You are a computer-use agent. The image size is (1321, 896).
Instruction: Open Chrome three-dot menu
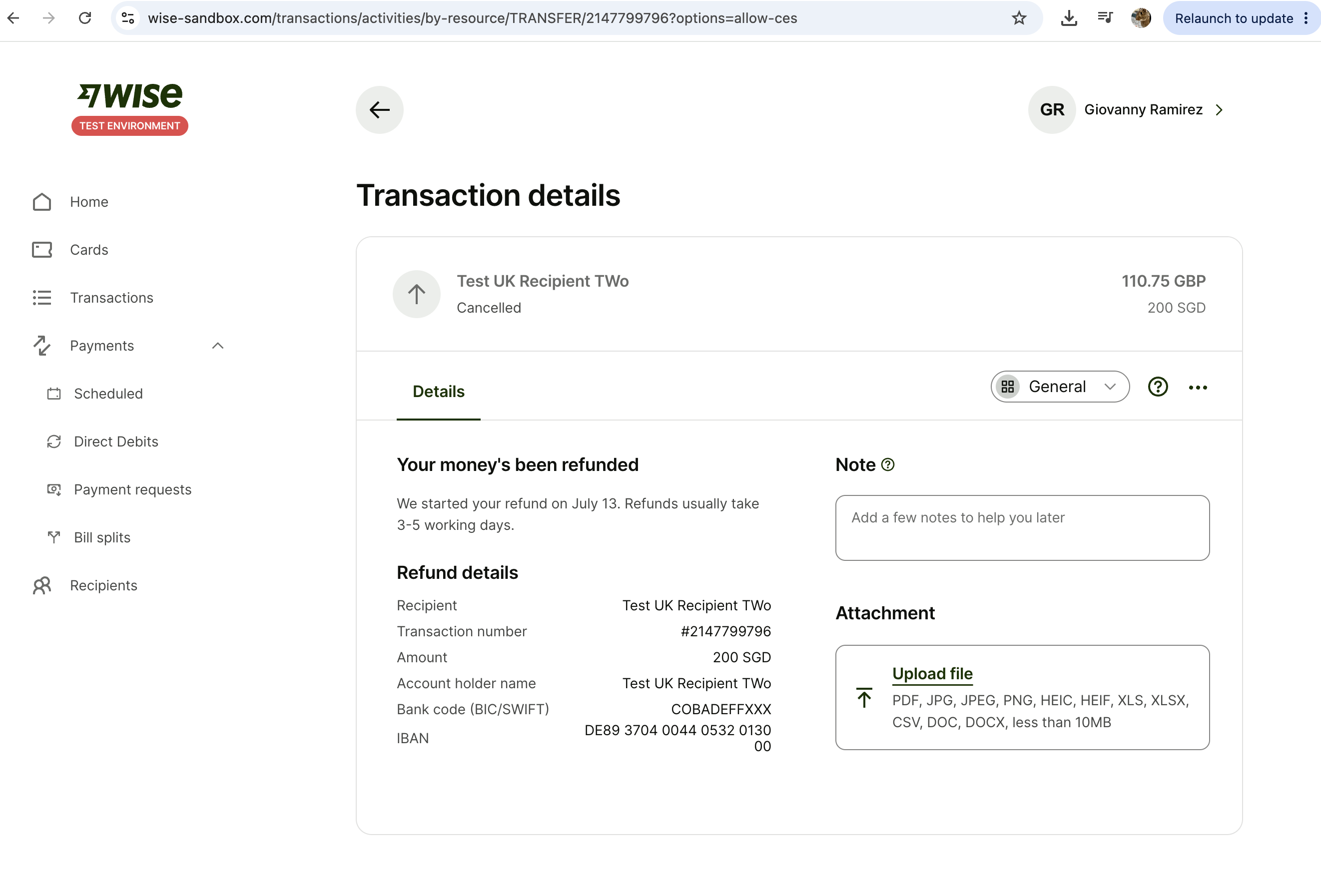click(1306, 18)
